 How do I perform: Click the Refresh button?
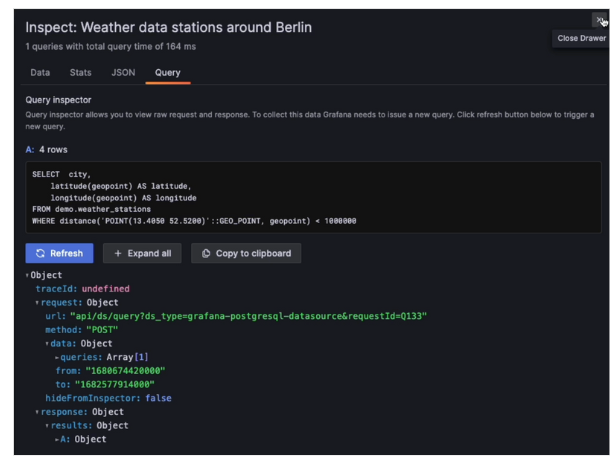pos(59,253)
